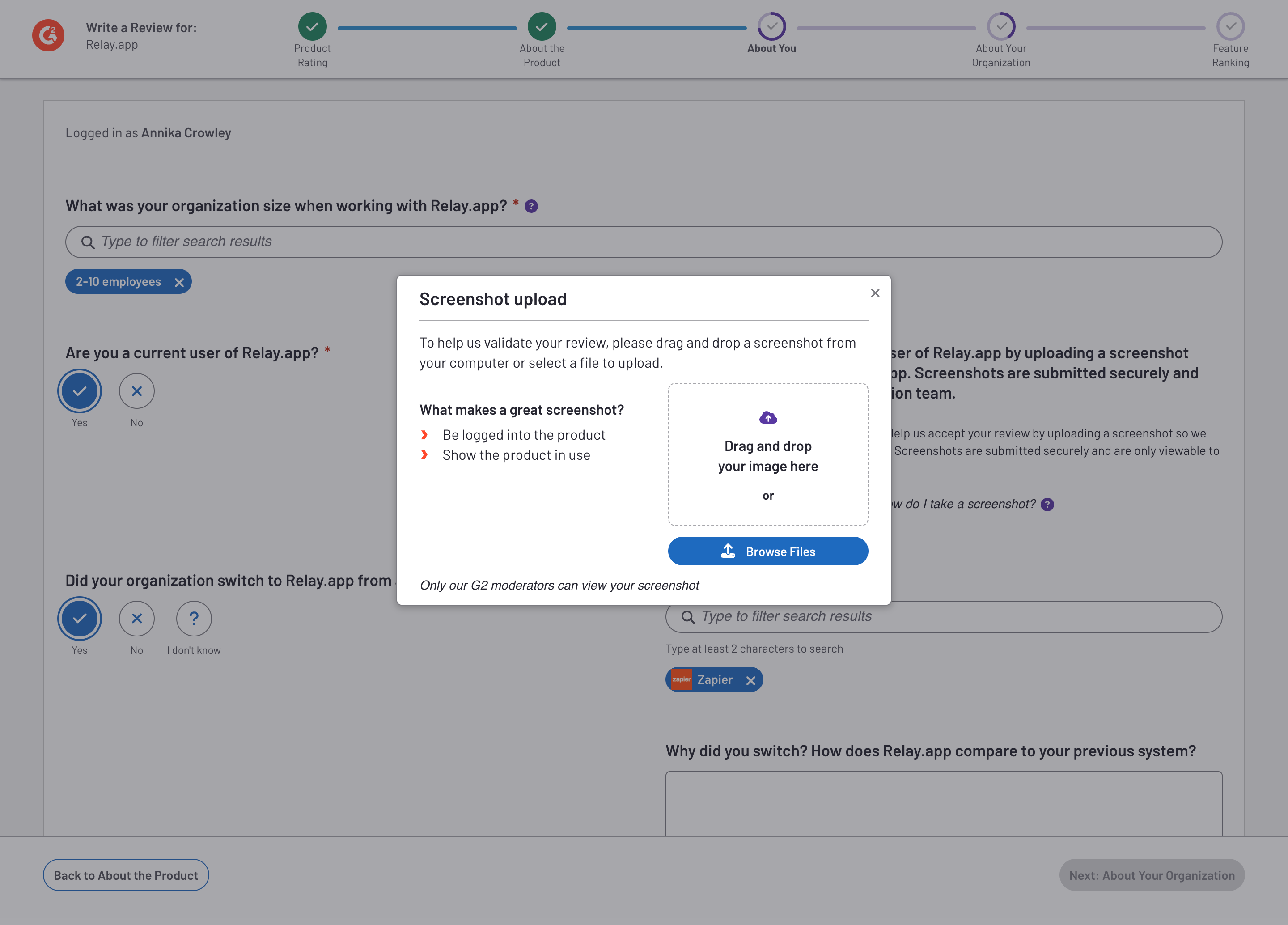Click the 2-10 employees tag label
This screenshot has width=1288, height=925.
(118, 282)
